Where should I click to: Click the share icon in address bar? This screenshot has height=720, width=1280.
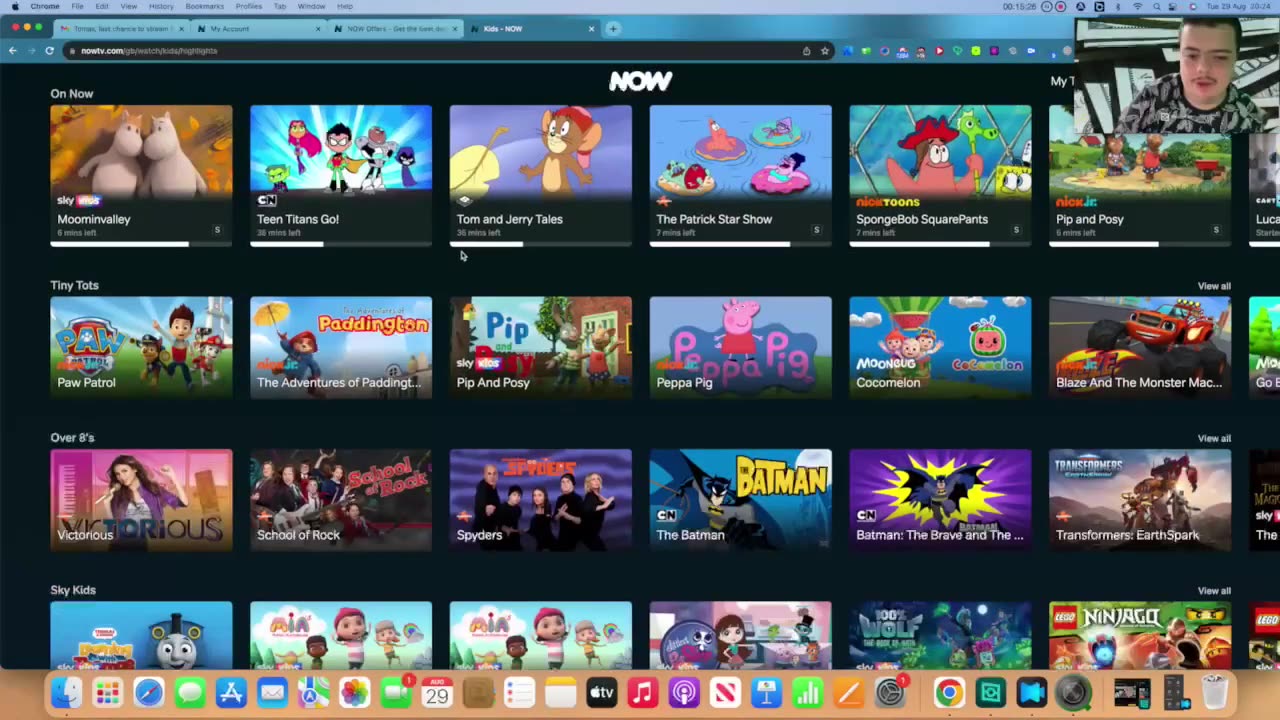(806, 50)
